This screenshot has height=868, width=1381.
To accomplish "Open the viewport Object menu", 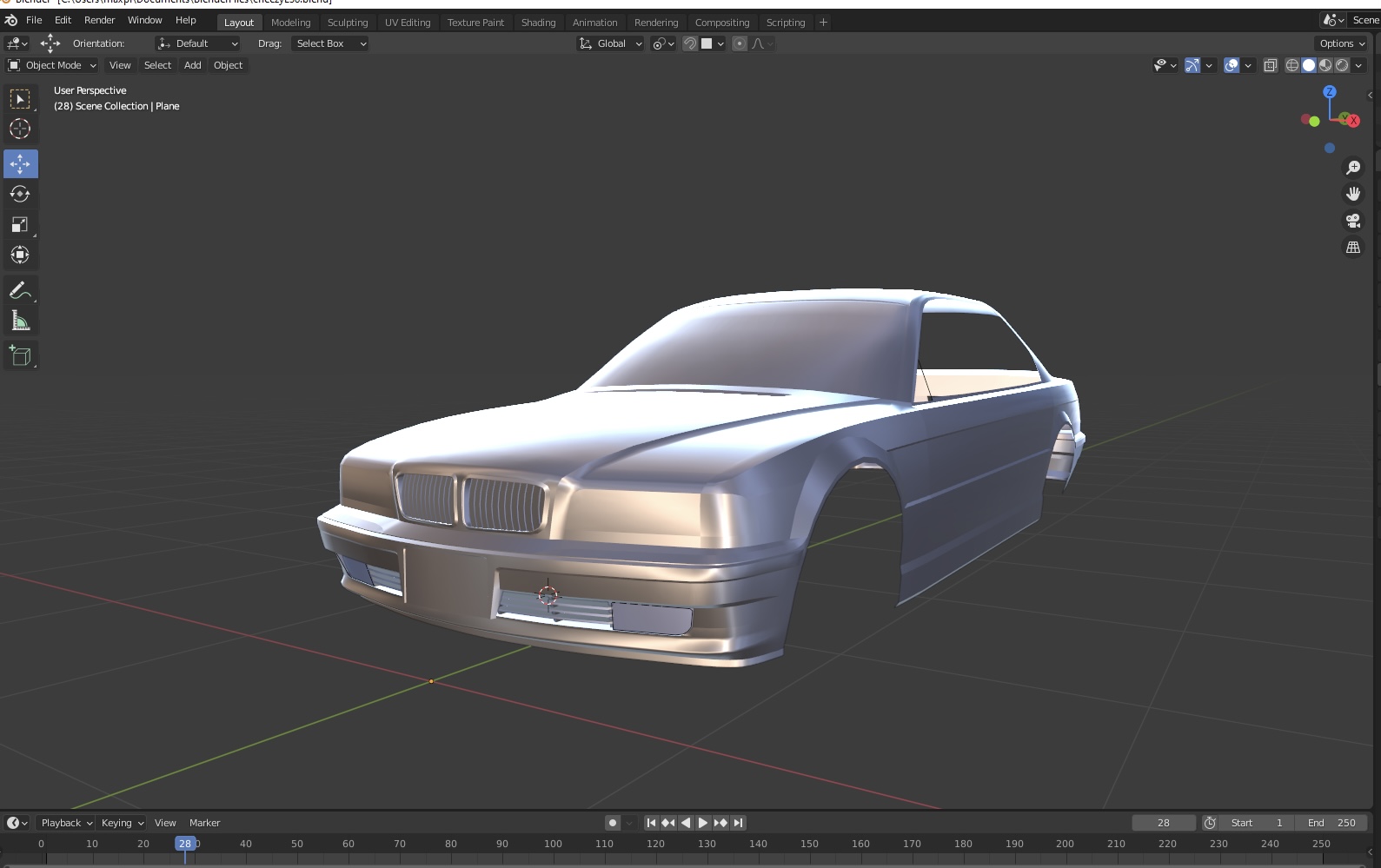I will pyautogui.click(x=228, y=65).
